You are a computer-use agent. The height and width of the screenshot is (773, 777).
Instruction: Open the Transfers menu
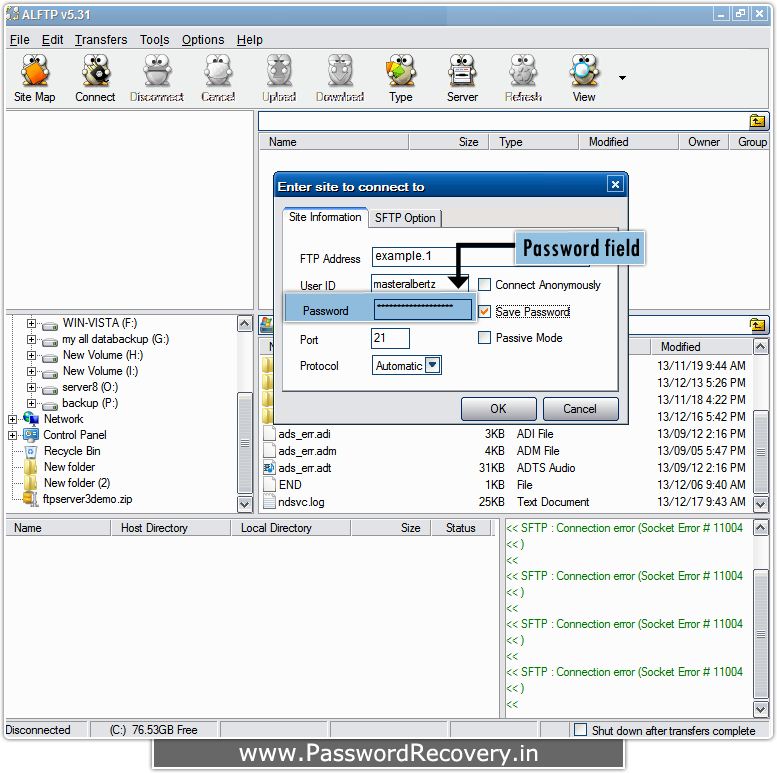101,40
